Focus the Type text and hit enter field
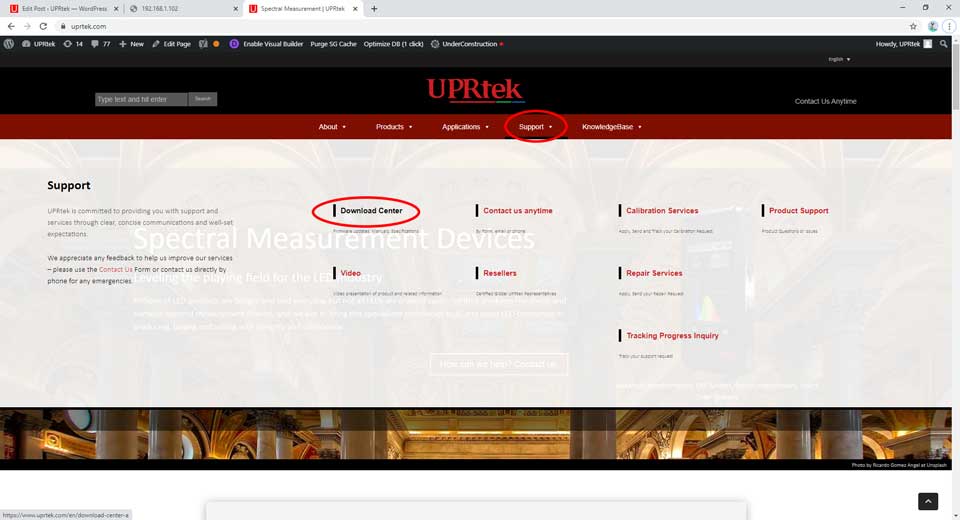Viewport: 960px width, 520px height. pyautogui.click(x=141, y=99)
